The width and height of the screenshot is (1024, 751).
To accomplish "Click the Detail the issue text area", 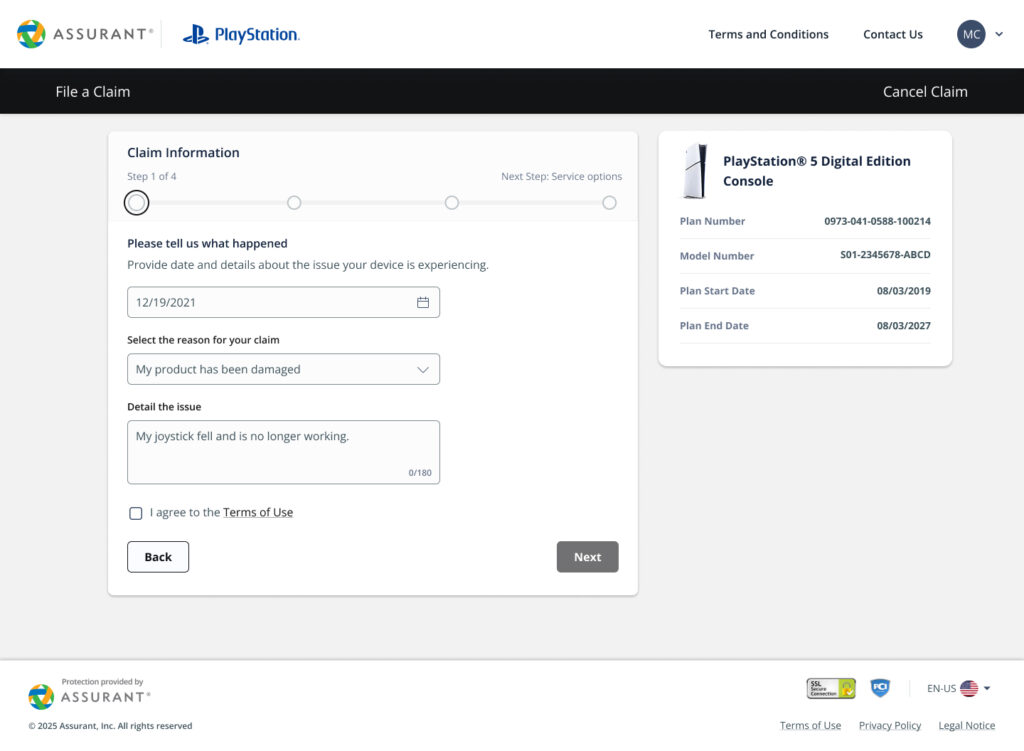I will (x=283, y=451).
